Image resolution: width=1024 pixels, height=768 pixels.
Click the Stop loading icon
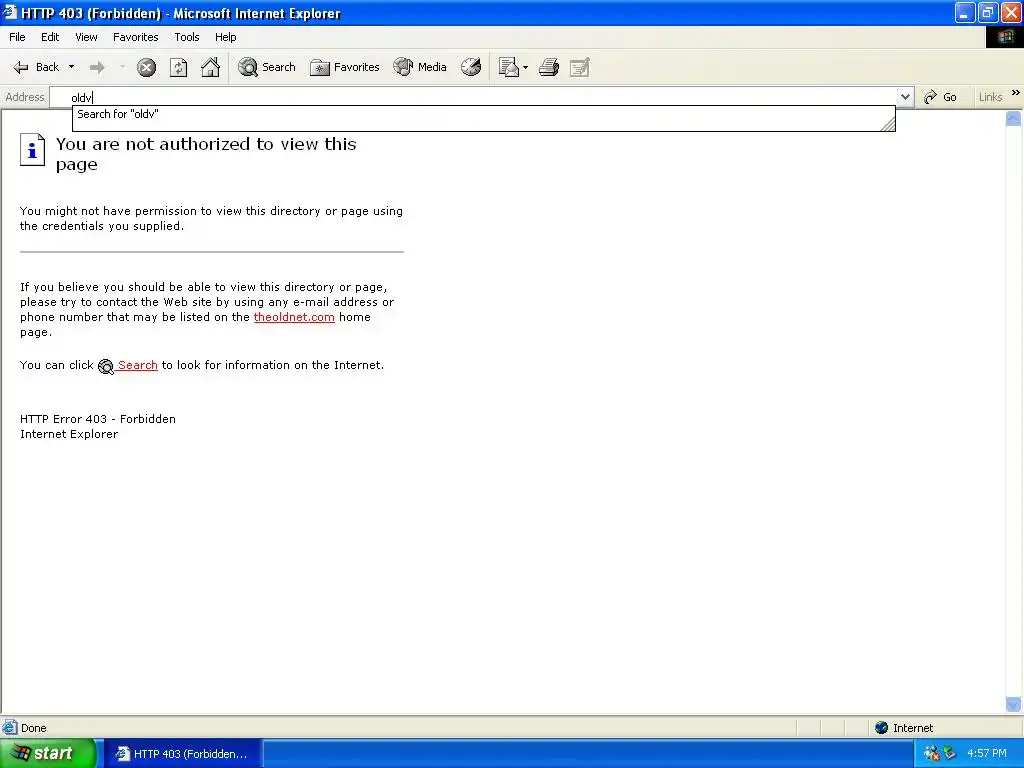(146, 67)
